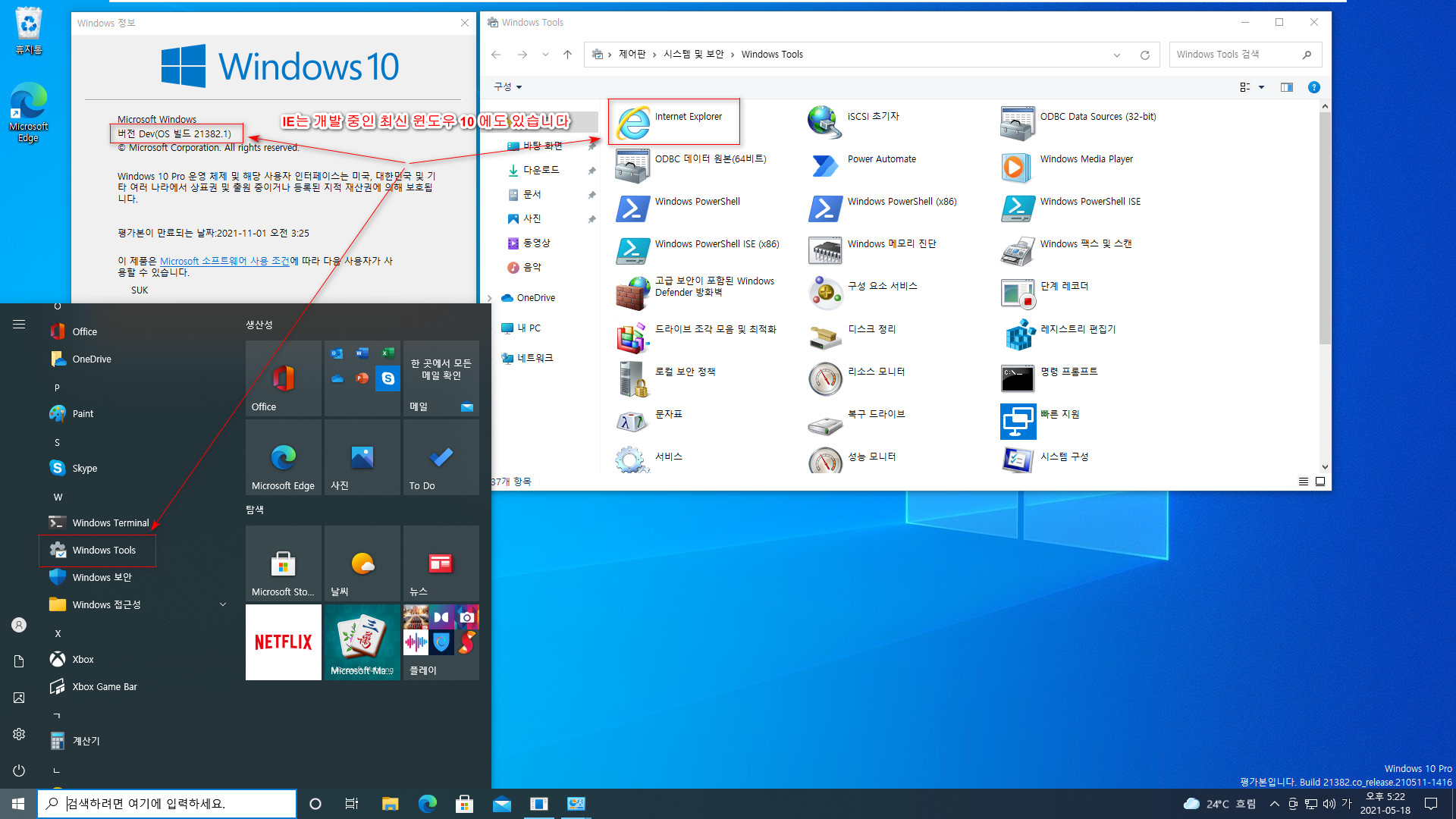The image size is (1456, 819).
Task: Toggle the preview pane button
Action: click(x=1287, y=87)
